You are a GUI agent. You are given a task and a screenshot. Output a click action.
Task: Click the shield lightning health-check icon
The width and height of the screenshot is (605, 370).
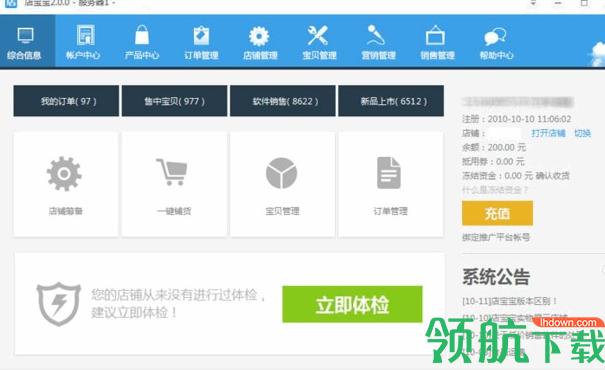coord(59,304)
